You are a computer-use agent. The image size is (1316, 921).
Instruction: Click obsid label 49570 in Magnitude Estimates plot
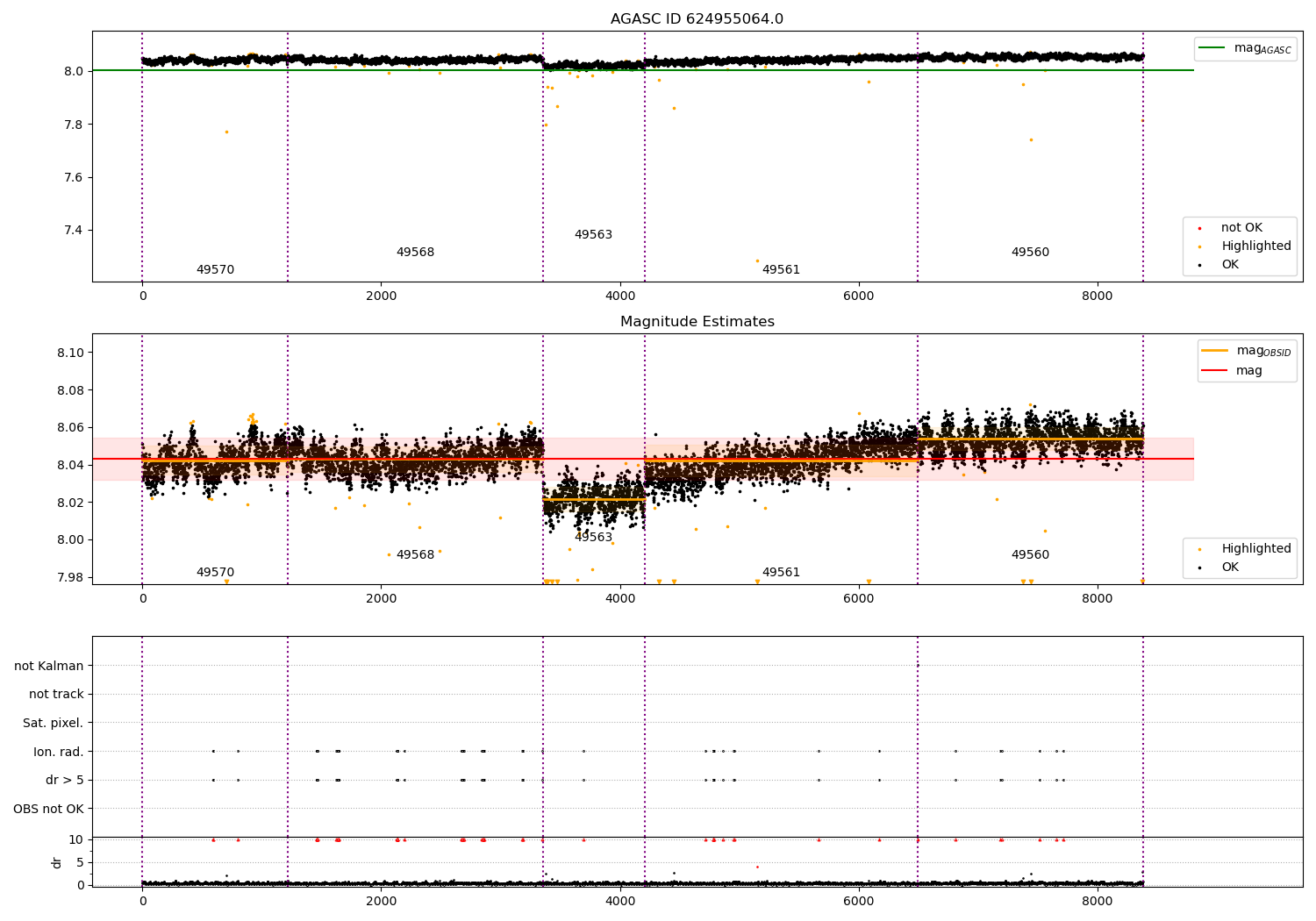[215, 573]
